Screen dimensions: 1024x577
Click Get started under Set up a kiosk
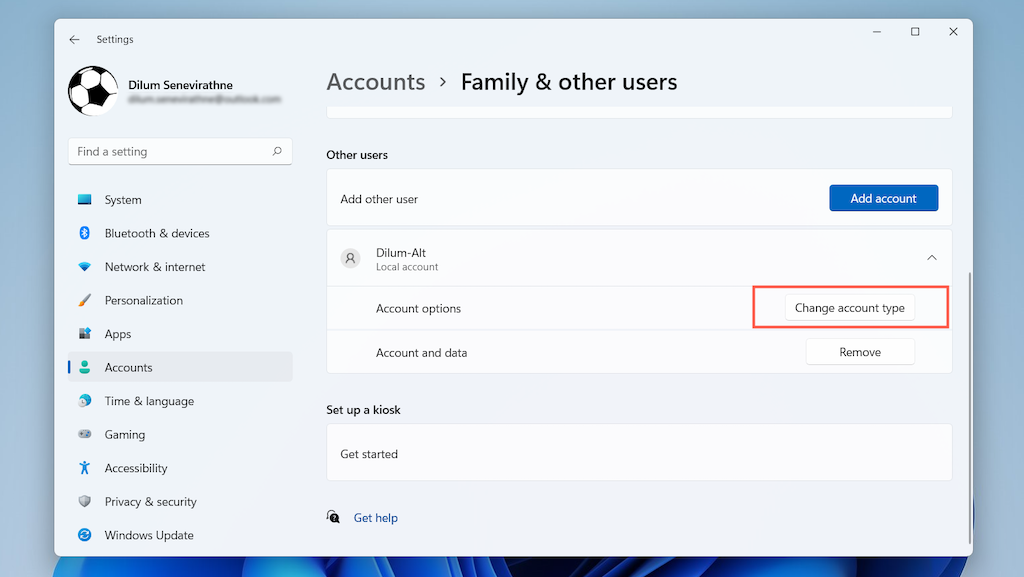tap(369, 454)
